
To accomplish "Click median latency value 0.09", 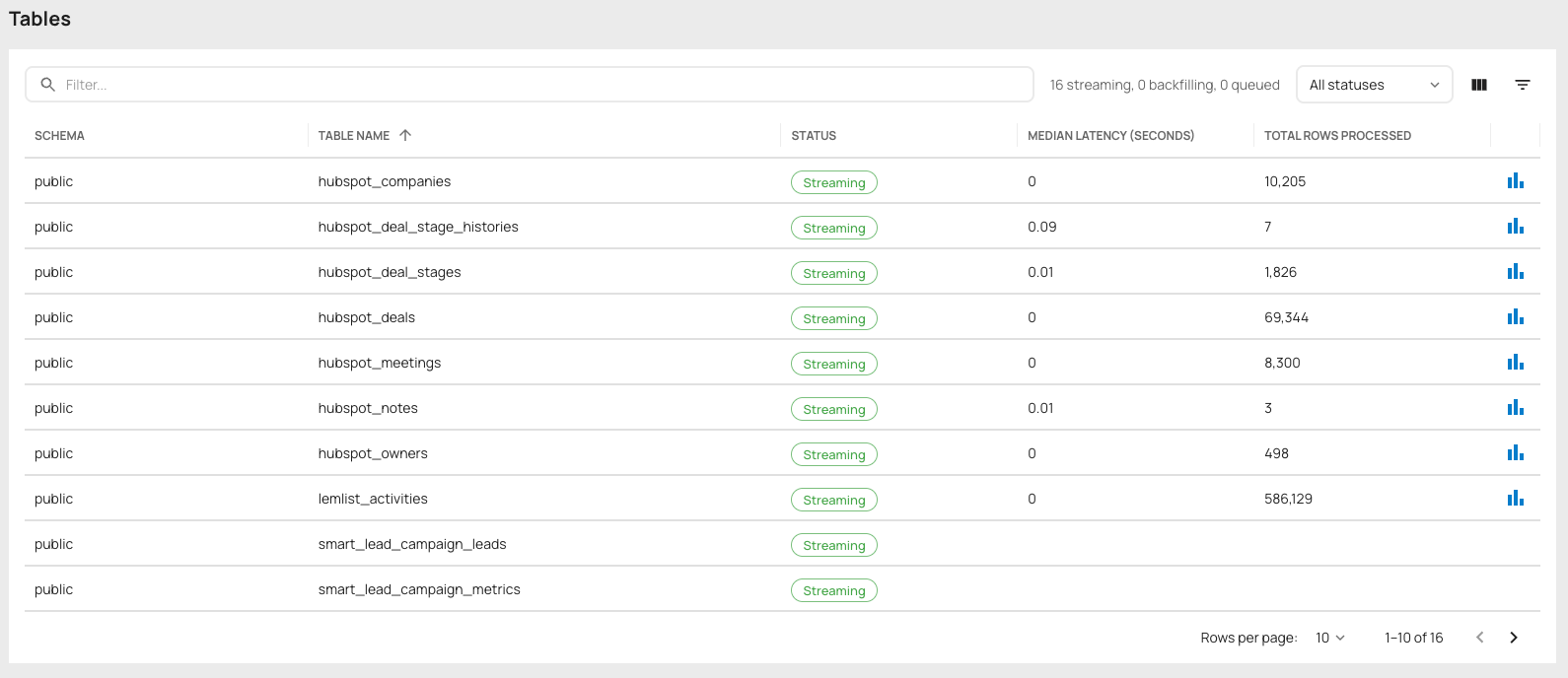I will pos(1041,227).
